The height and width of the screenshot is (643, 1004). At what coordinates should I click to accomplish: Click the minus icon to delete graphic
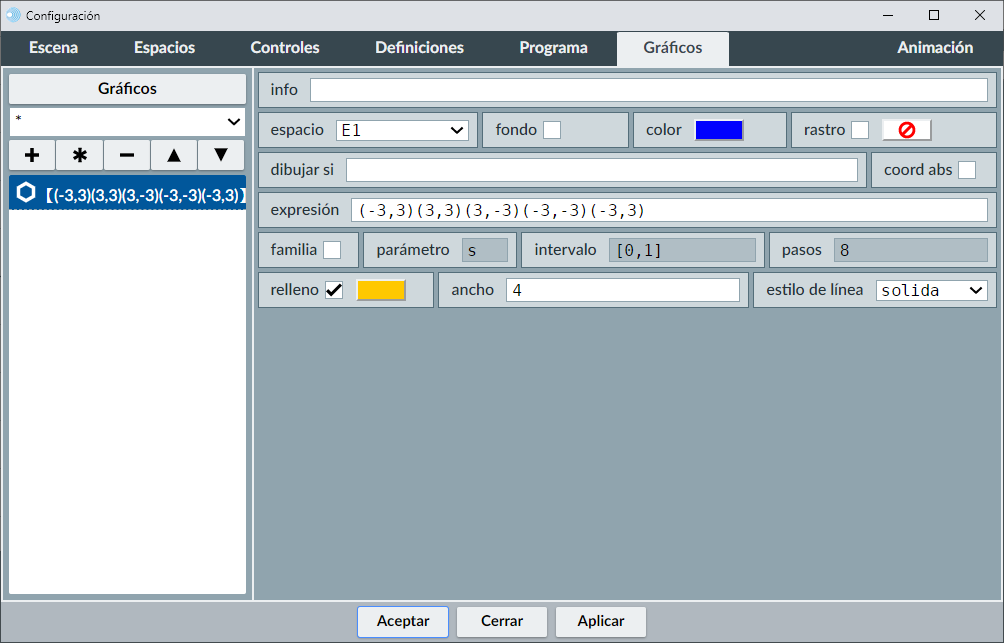(127, 155)
